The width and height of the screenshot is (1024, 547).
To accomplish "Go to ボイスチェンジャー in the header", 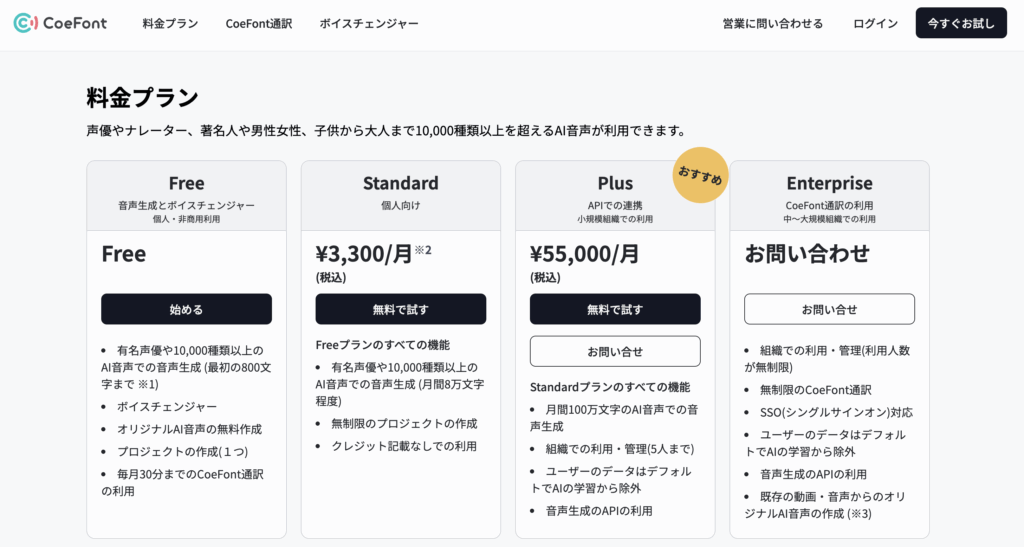I will [369, 23].
